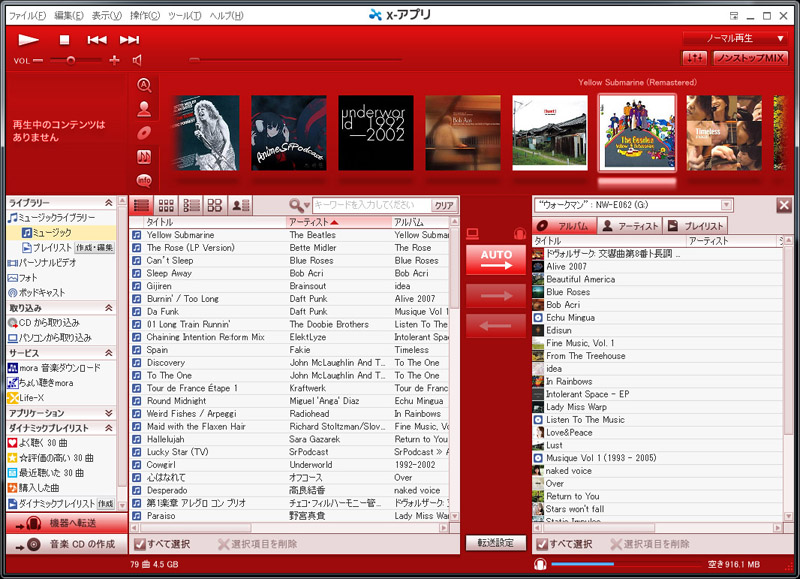Open the ファイル(F) menu
Viewport: 800px width, 579px height.
pyautogui.click(x=28, y=16)
